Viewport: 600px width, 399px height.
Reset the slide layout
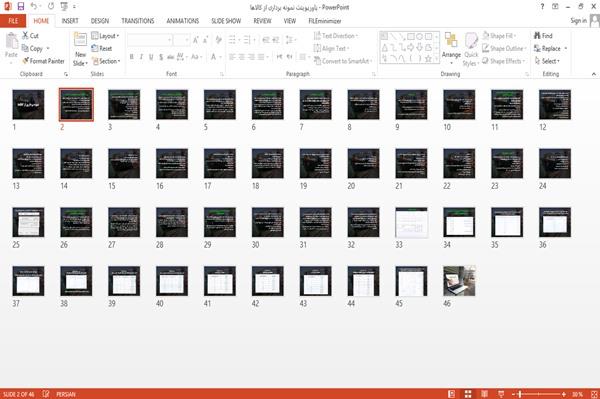[x=102, y=48]
